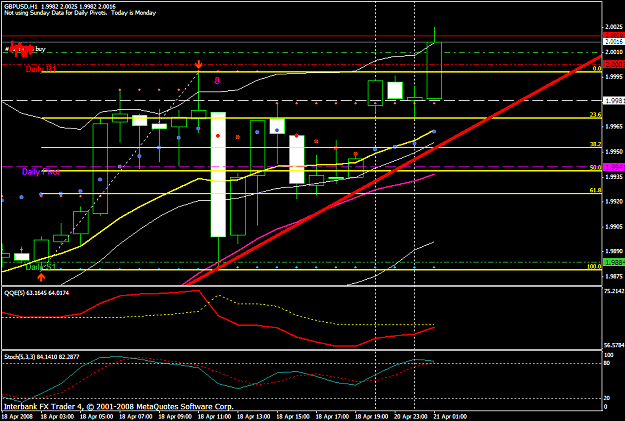Click the last green candle reaching 2.0016

click(434, 70)
